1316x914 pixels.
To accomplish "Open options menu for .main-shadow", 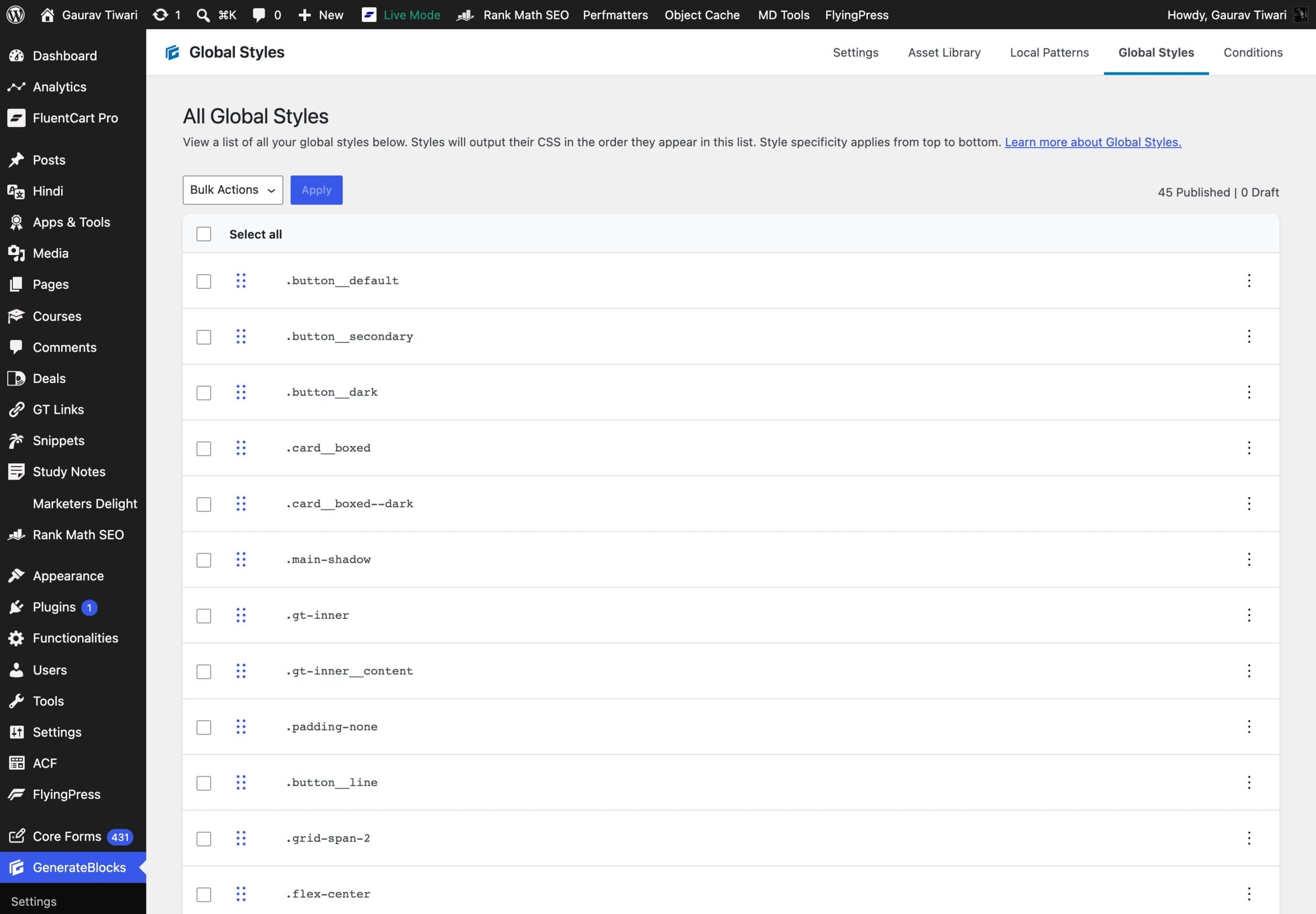I will [x=1249, y=559].
